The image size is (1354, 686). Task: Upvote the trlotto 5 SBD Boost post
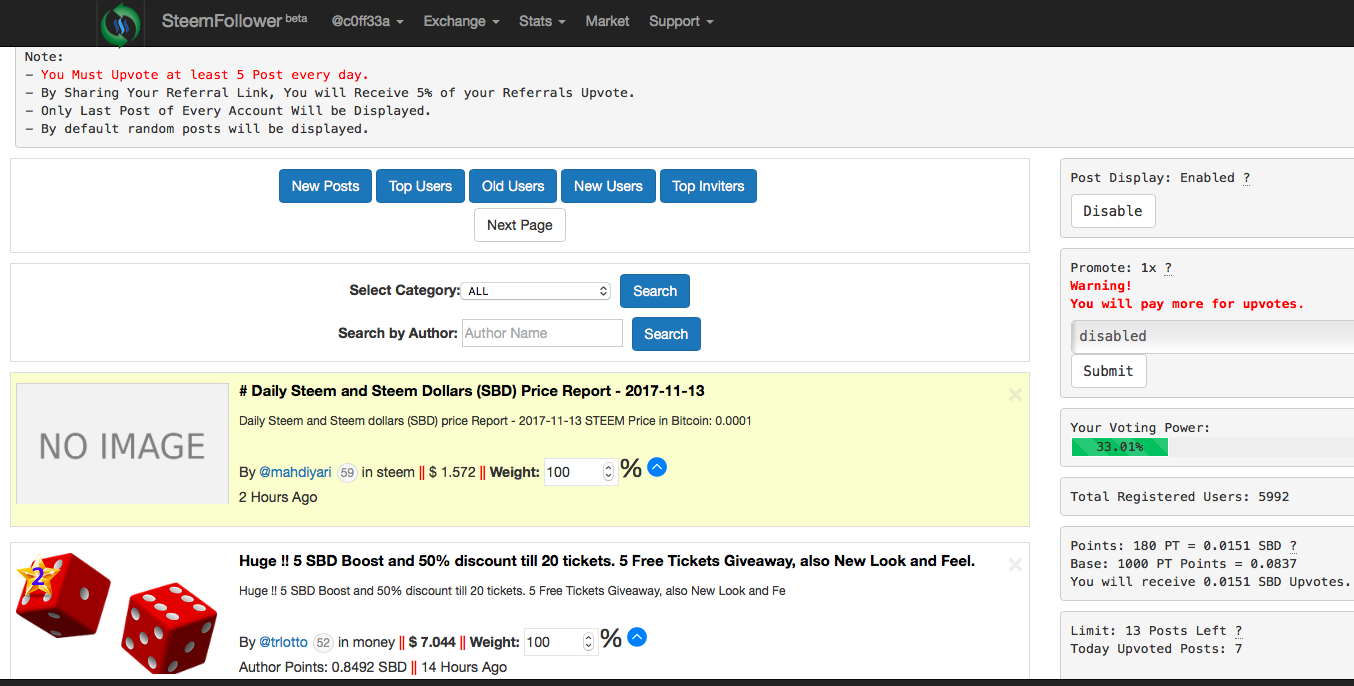pyautogui.click(x=637, y=637)
